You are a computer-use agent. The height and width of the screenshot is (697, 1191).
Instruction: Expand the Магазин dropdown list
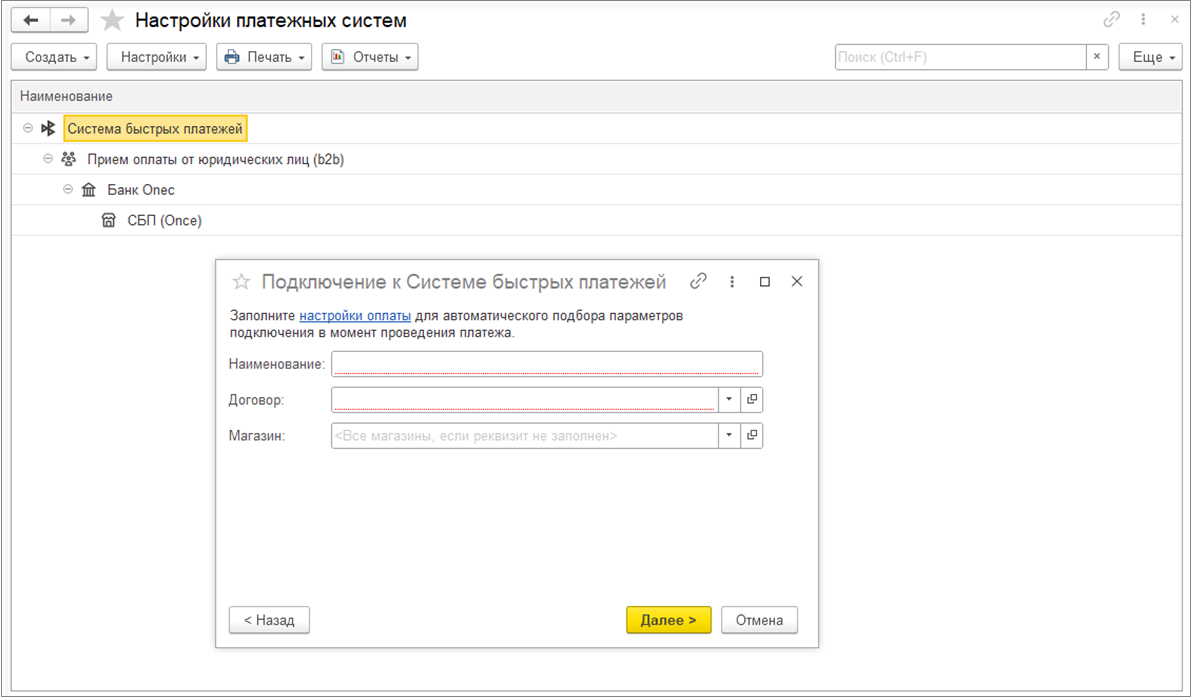729,436
